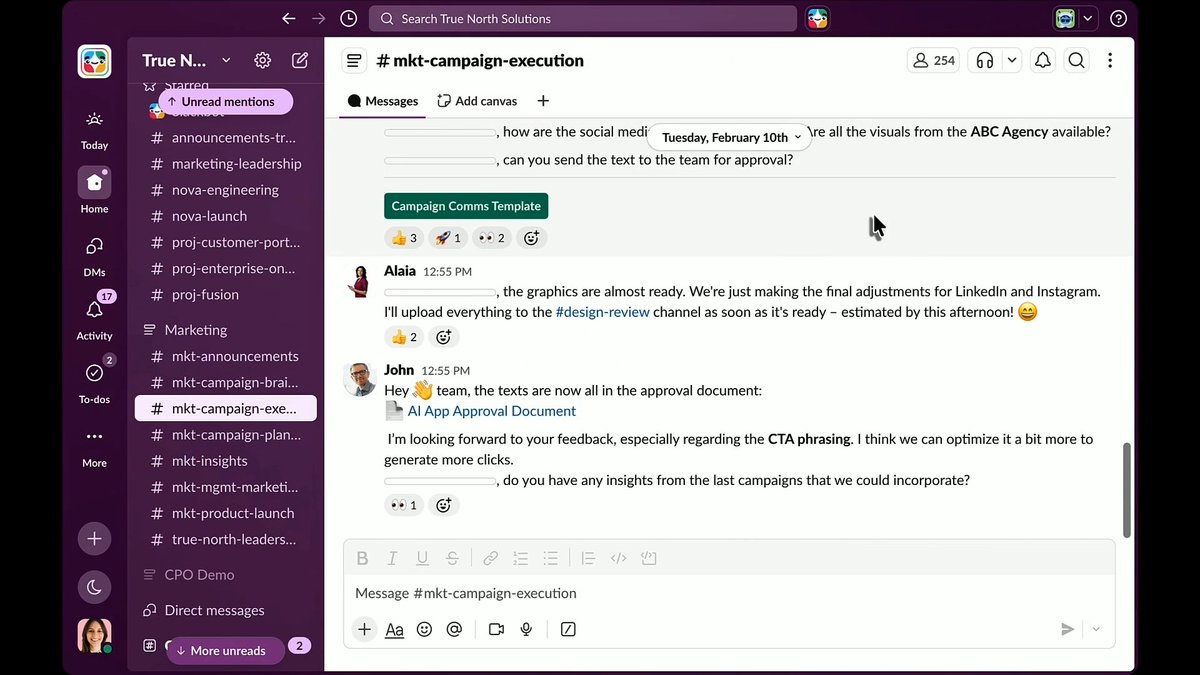Apply strikethrough formatting in composer

[x=452, y=559]
